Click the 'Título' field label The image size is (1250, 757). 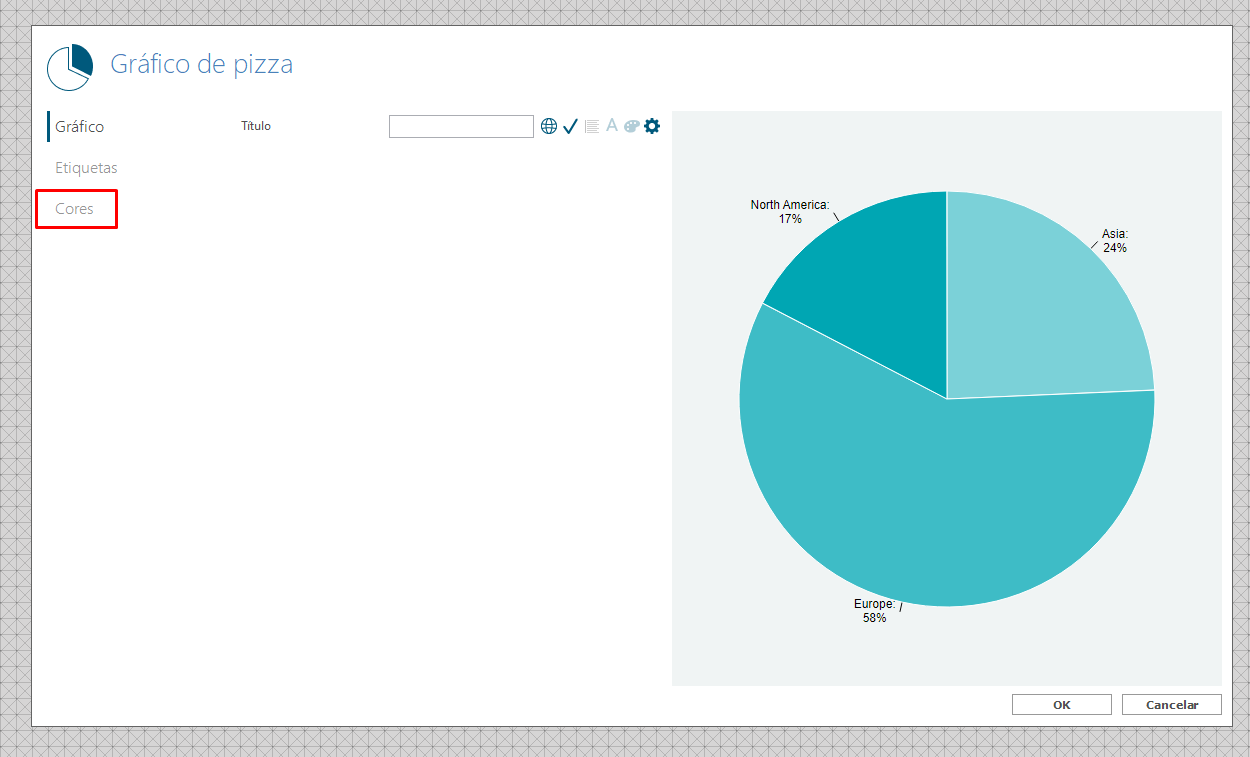[256, 126]
